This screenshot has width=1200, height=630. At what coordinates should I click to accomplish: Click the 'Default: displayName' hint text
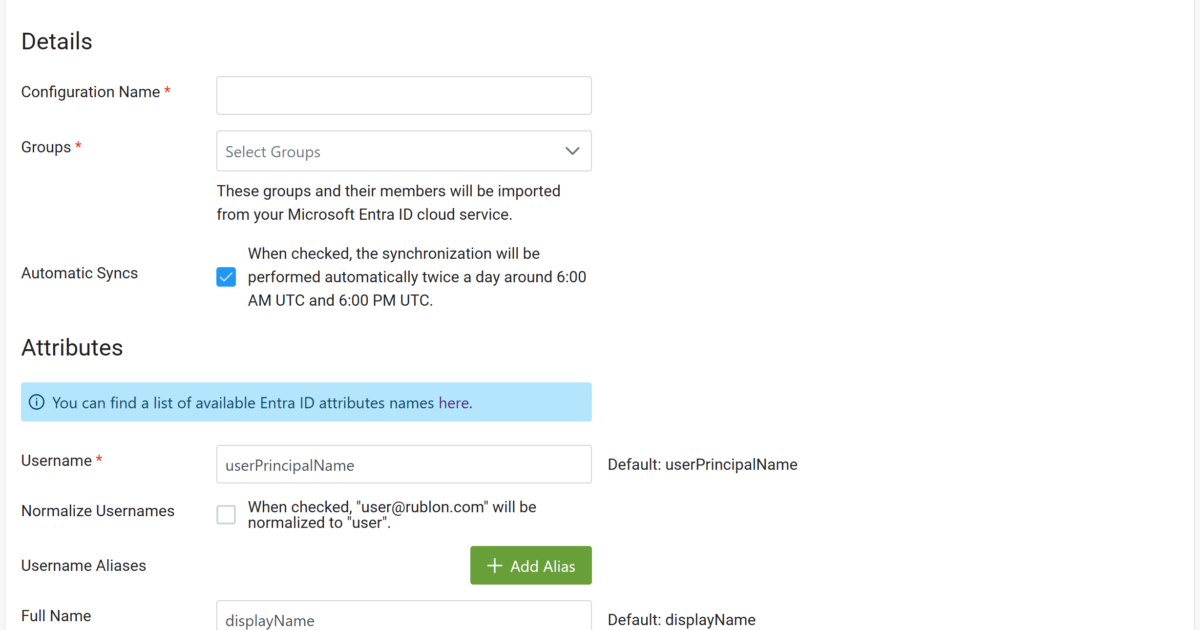point(681,620)
